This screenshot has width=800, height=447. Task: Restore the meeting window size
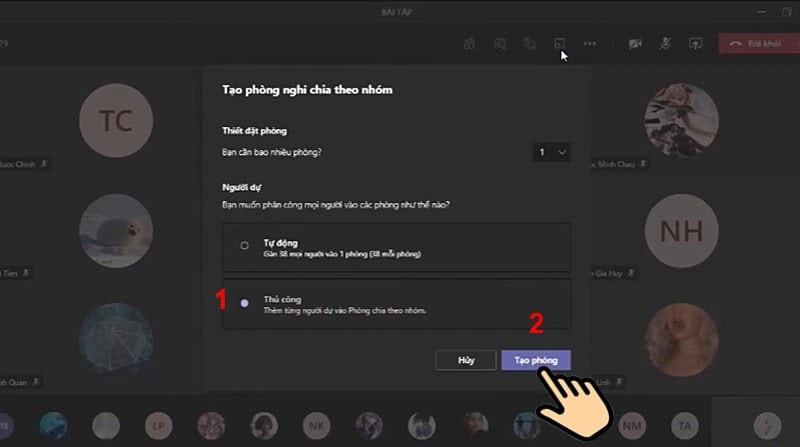click(x=786, y=11)
